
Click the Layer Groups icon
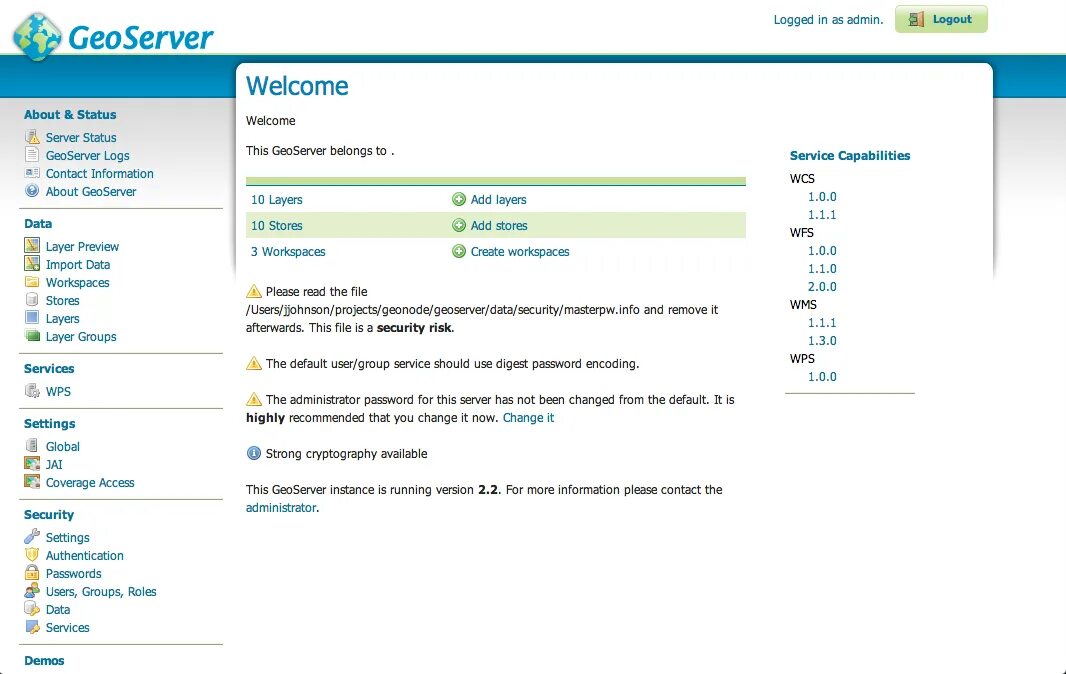pos(32,335)
